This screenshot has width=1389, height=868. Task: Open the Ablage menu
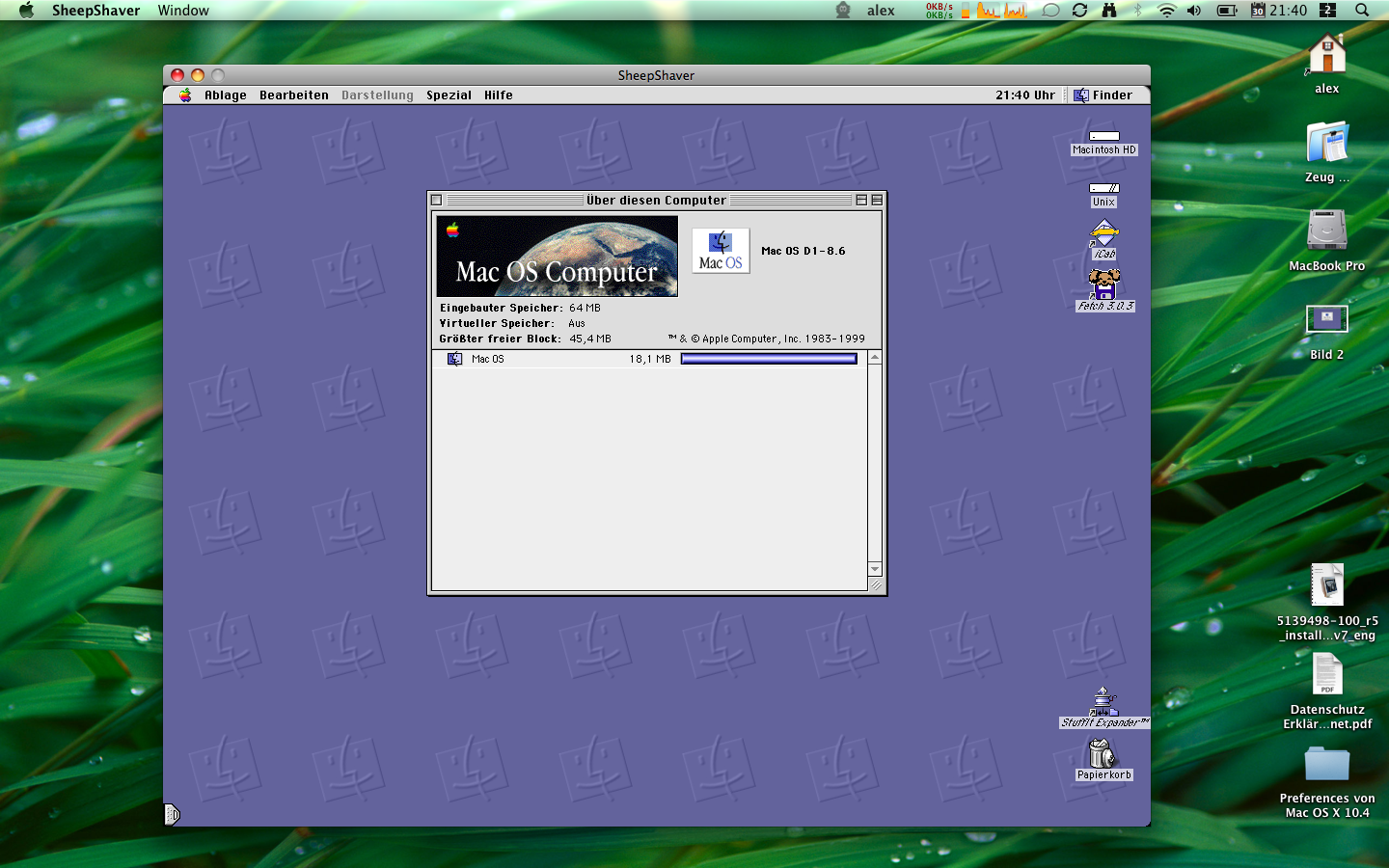[226, 95]
